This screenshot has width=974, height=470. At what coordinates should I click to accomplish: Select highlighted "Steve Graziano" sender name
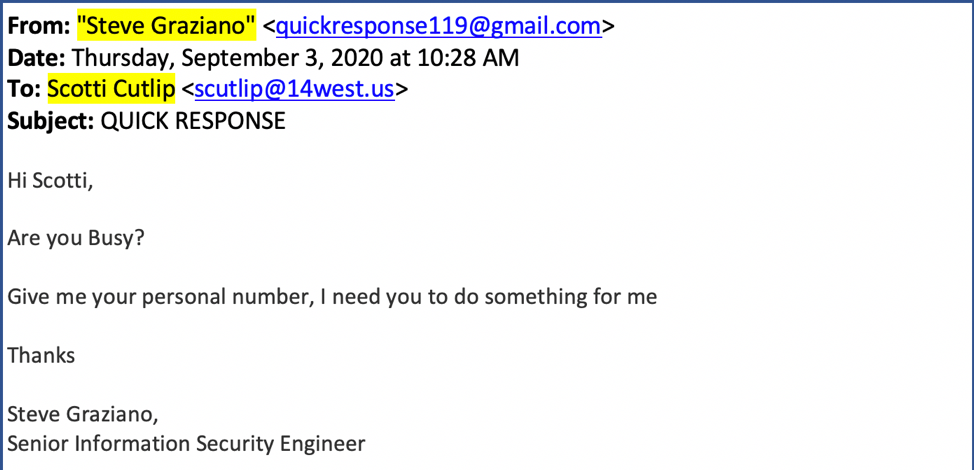coord(166,26)
